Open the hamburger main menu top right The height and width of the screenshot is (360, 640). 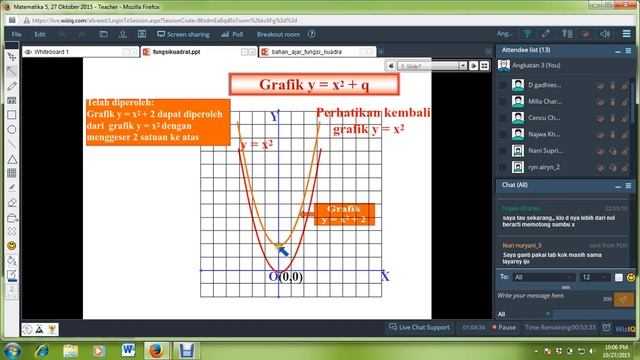(627, 34)
